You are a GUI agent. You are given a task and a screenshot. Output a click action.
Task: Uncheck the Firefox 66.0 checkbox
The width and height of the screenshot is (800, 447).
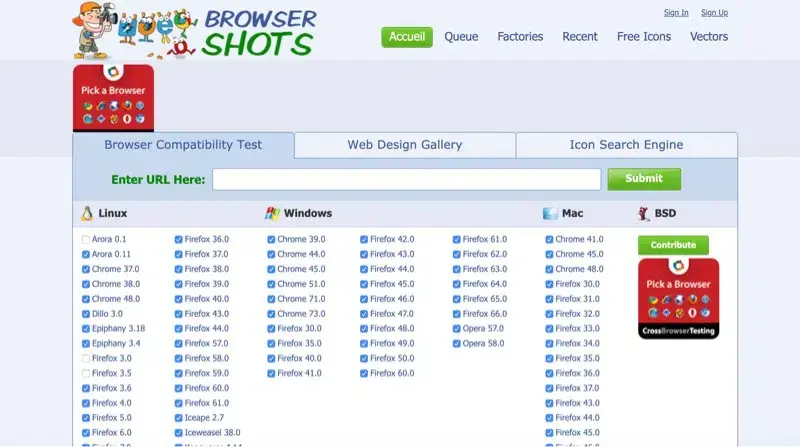point(457,314)
